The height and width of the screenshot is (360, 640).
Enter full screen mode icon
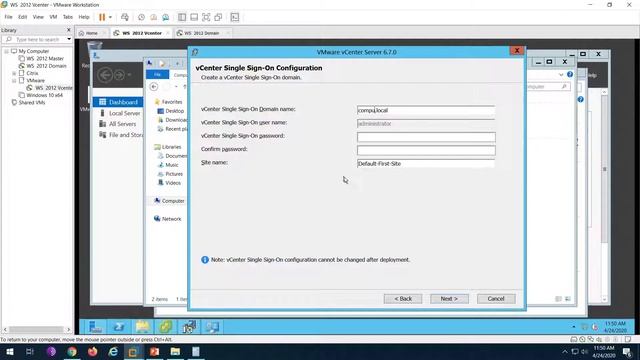coord(206,17)
